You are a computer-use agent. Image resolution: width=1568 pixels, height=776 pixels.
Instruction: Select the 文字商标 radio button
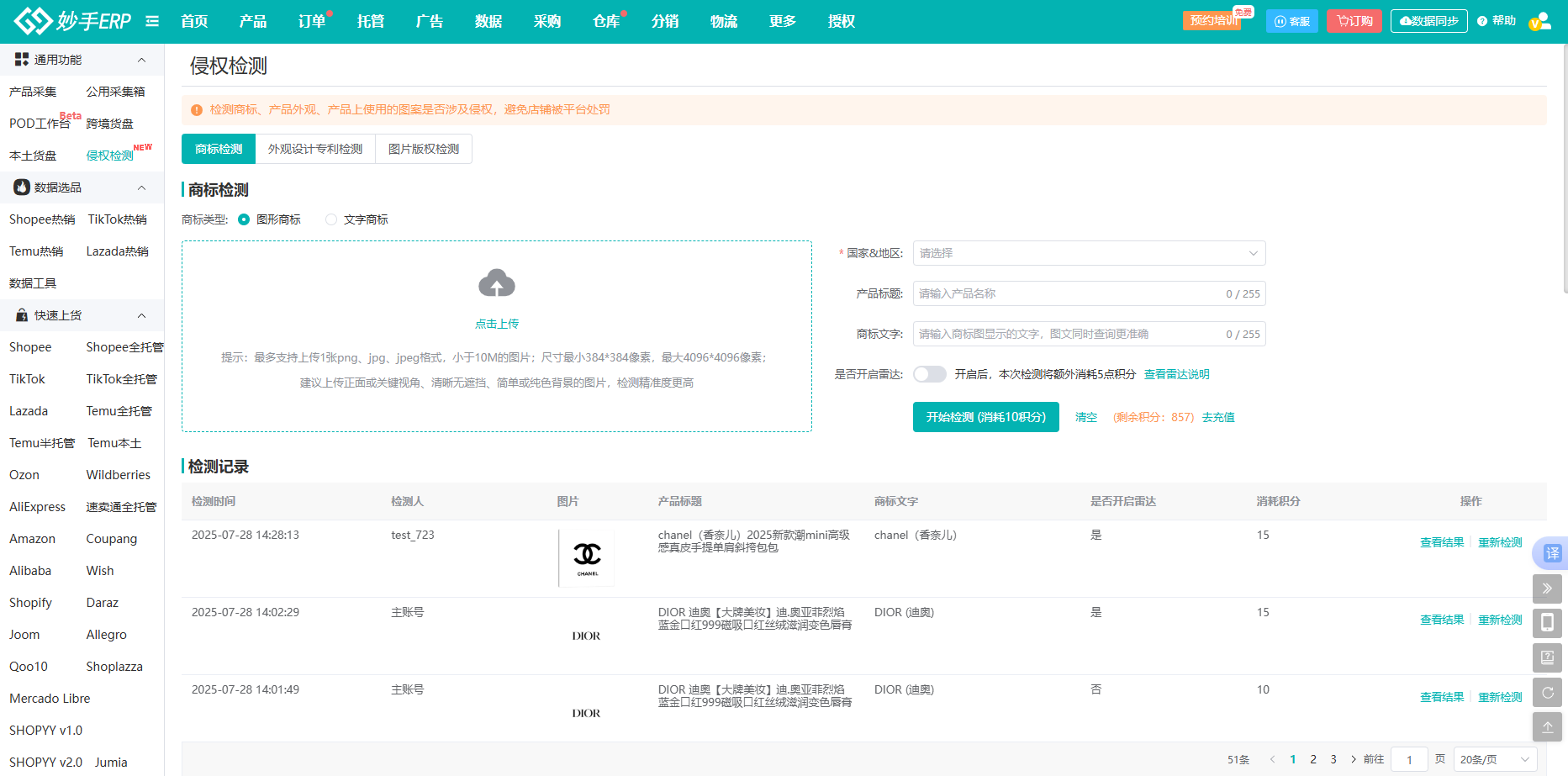(x=331, y=219)
